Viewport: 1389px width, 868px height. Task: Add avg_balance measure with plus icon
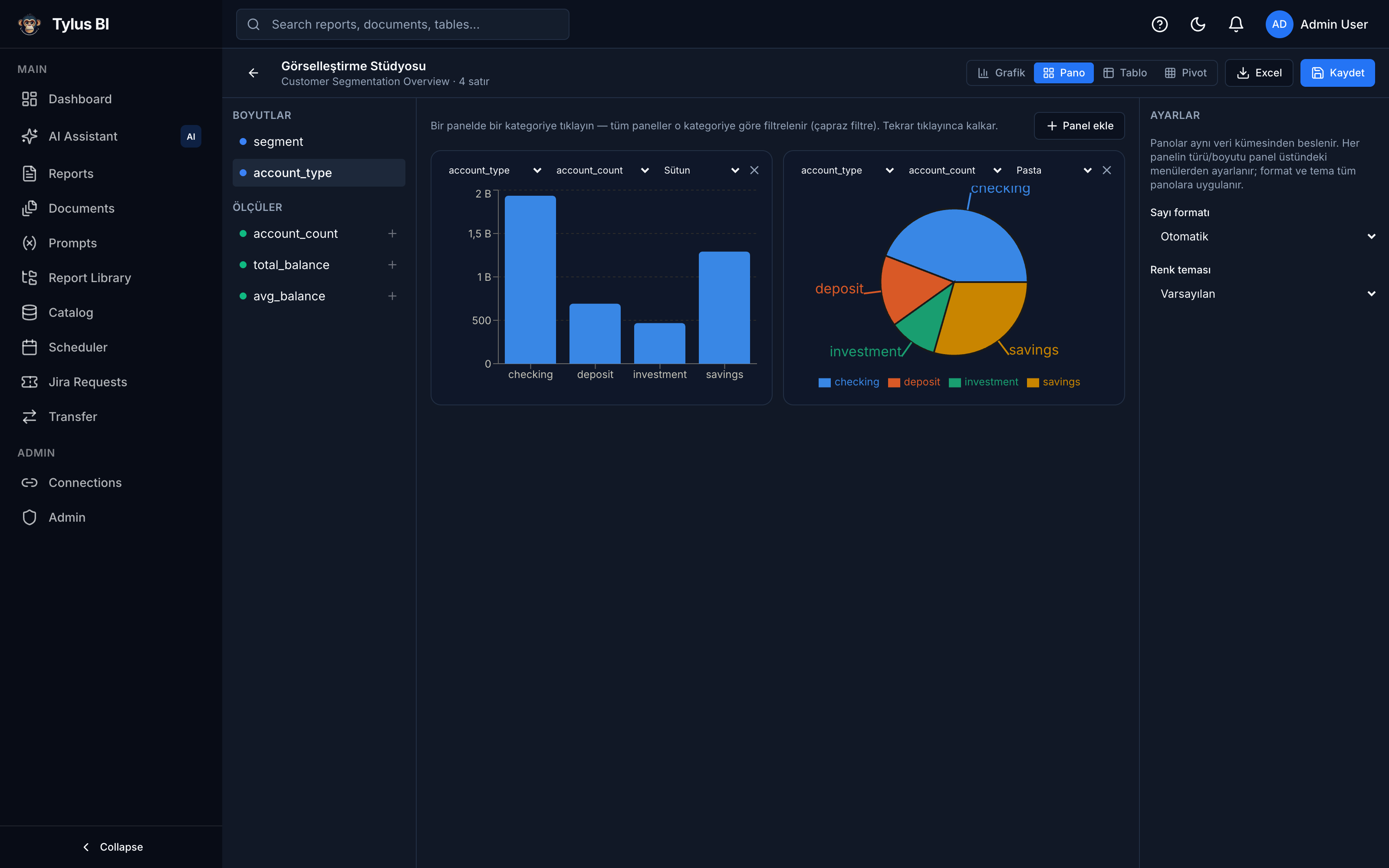pyautogui.click(x=392, y=296)
